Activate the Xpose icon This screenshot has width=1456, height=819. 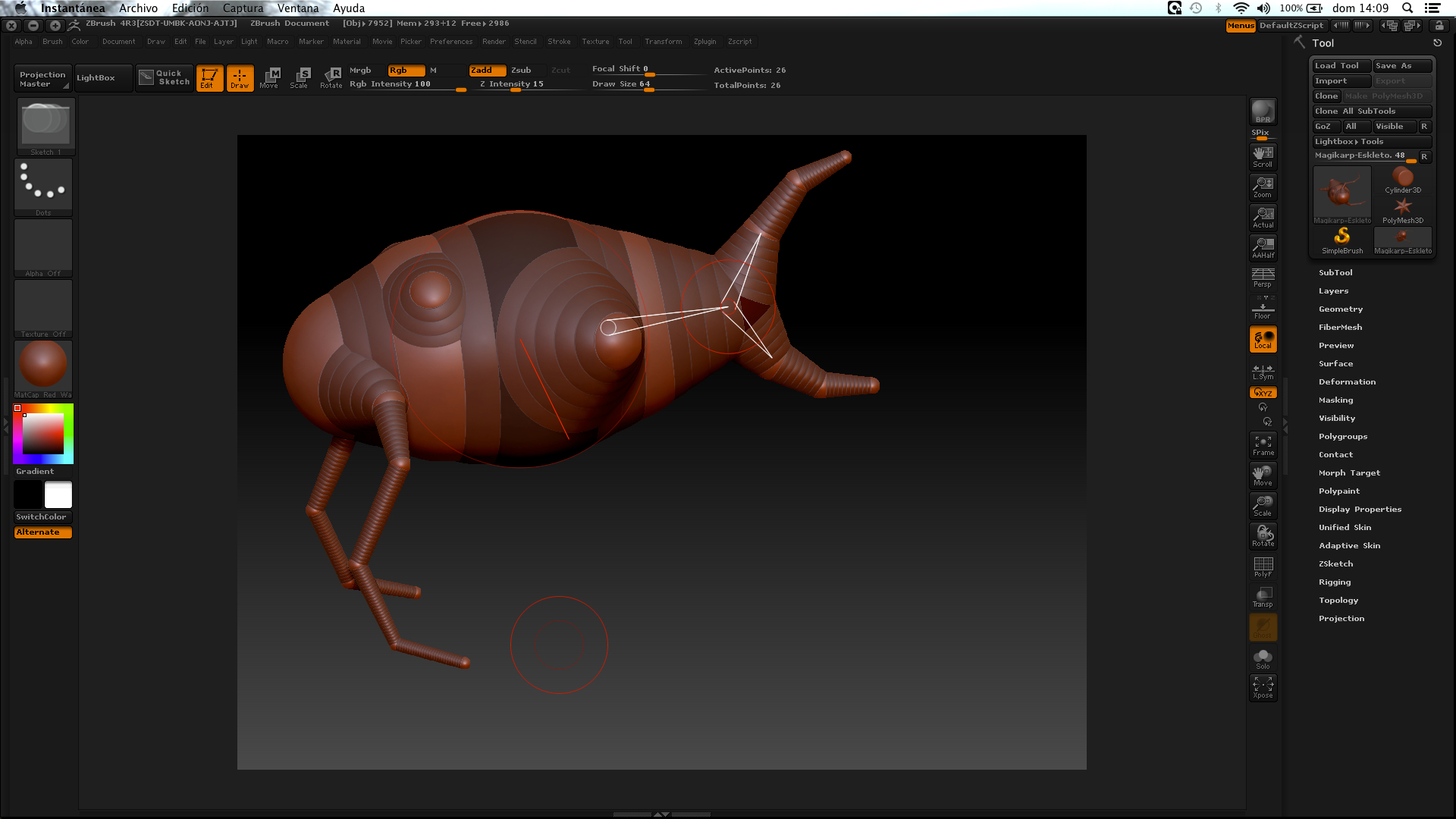[x=1263, y=687]
